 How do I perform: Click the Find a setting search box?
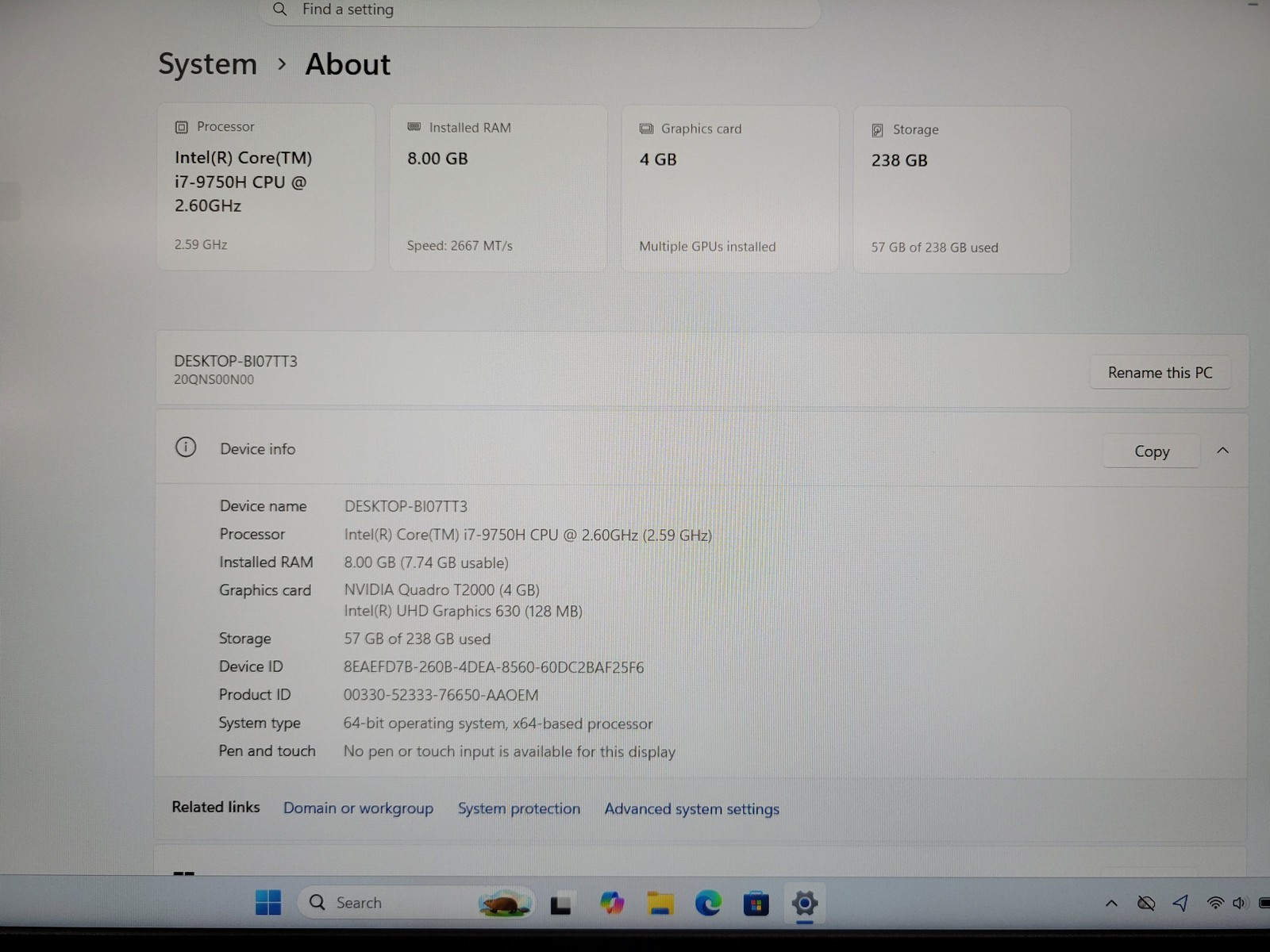coord(540,11)
